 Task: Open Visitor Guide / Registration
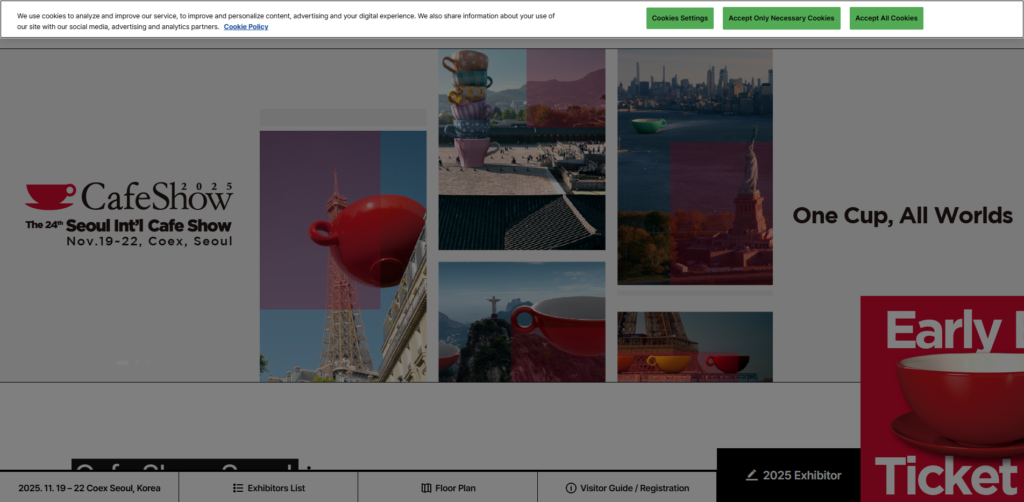pos(627,488)
